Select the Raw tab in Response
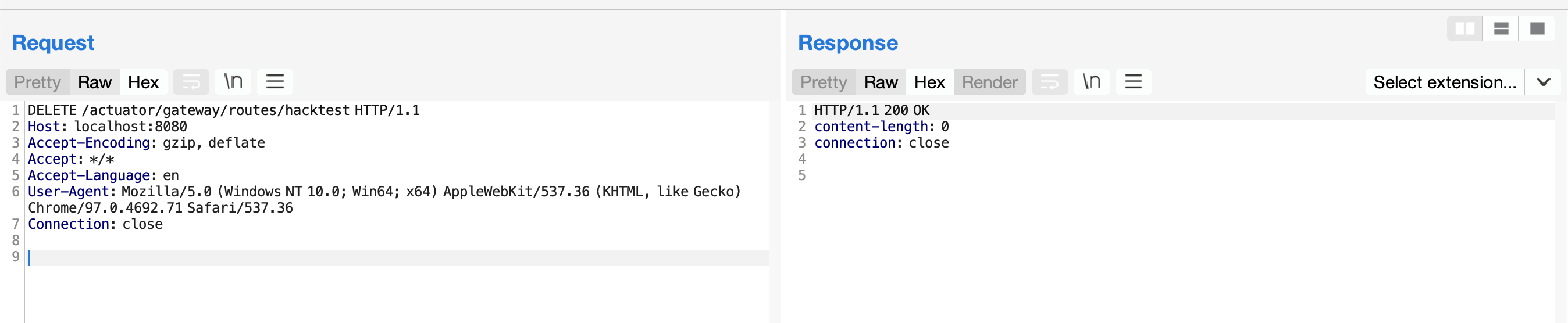 pyautogui.click(x=881, y=82)
